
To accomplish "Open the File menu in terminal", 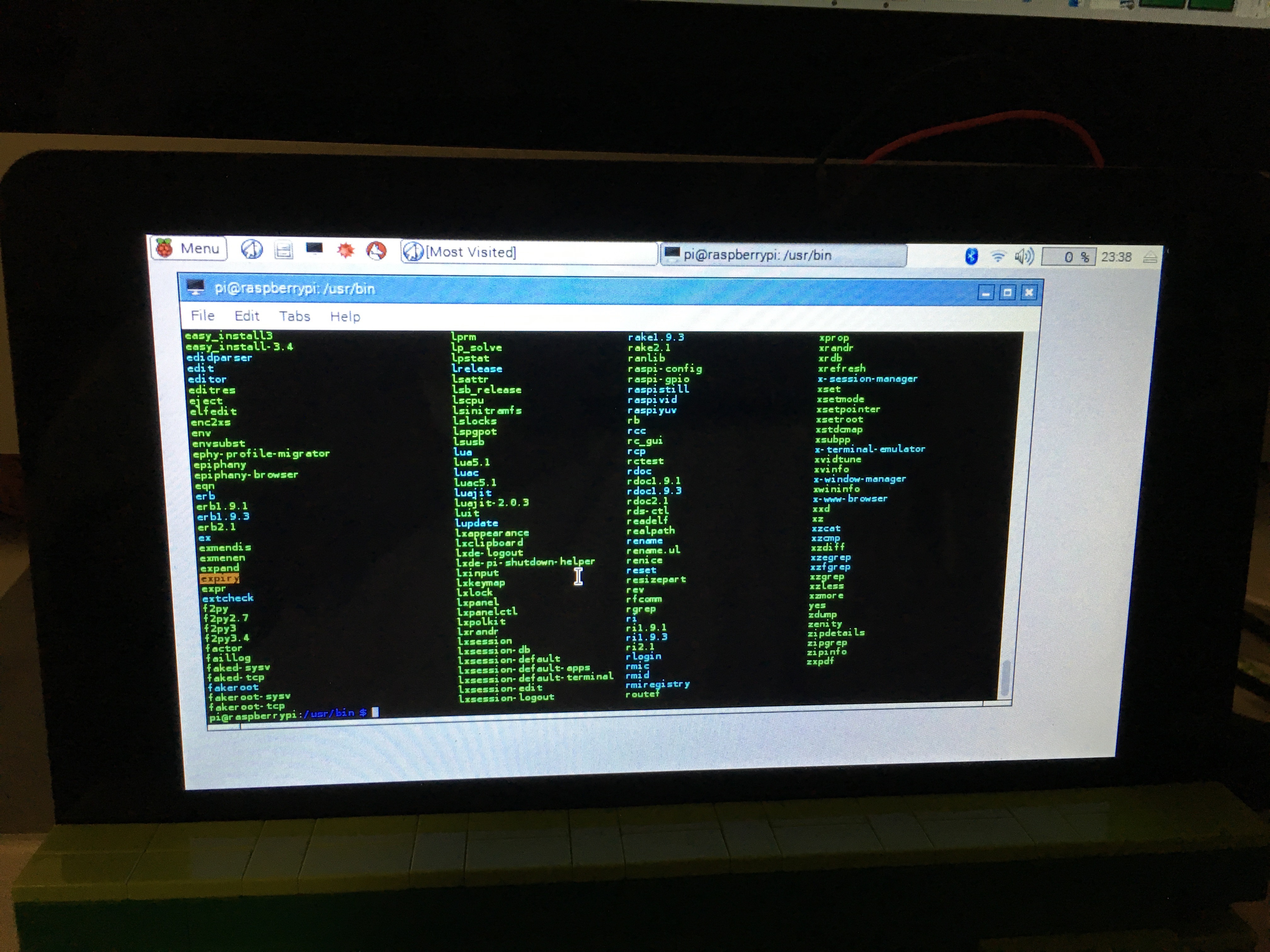I will click(x=203, y=316).
